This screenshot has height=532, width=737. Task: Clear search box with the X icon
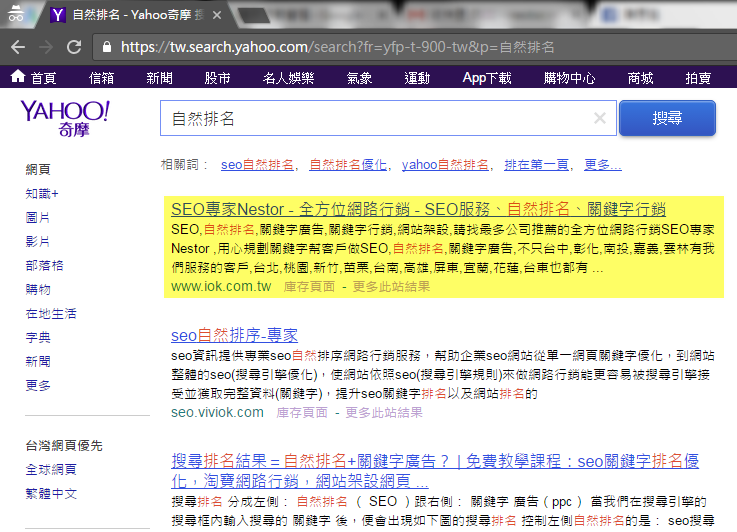(600, 118)
